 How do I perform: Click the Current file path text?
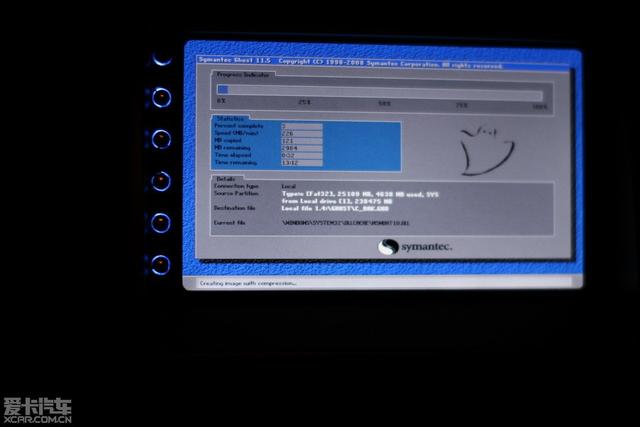[345, 223]
